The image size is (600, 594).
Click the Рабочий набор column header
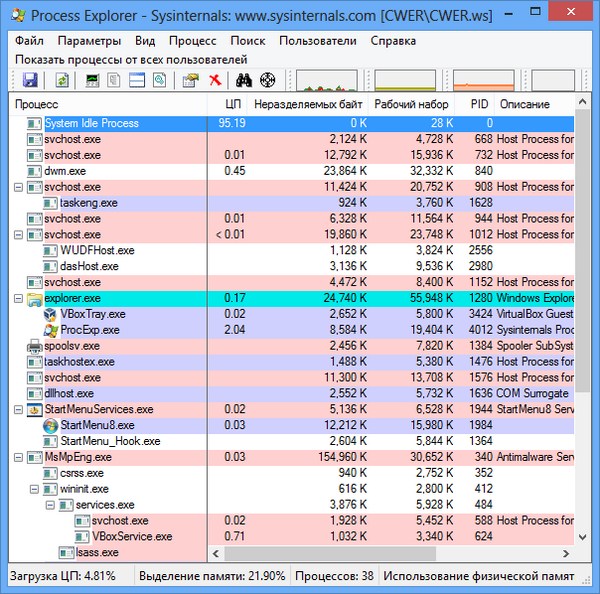(411, 104)
